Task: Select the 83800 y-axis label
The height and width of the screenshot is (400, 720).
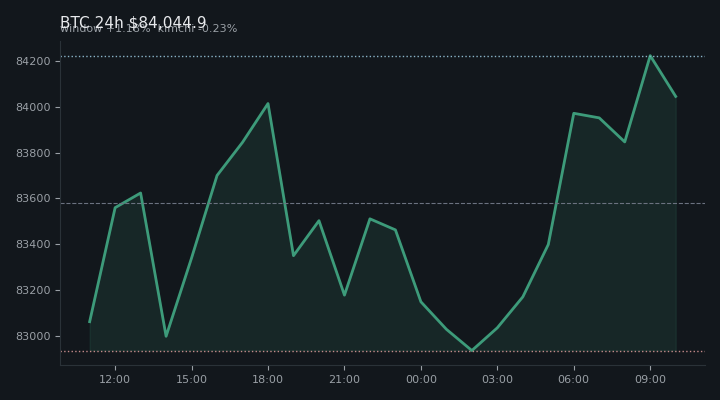Action: pos(33,153)
